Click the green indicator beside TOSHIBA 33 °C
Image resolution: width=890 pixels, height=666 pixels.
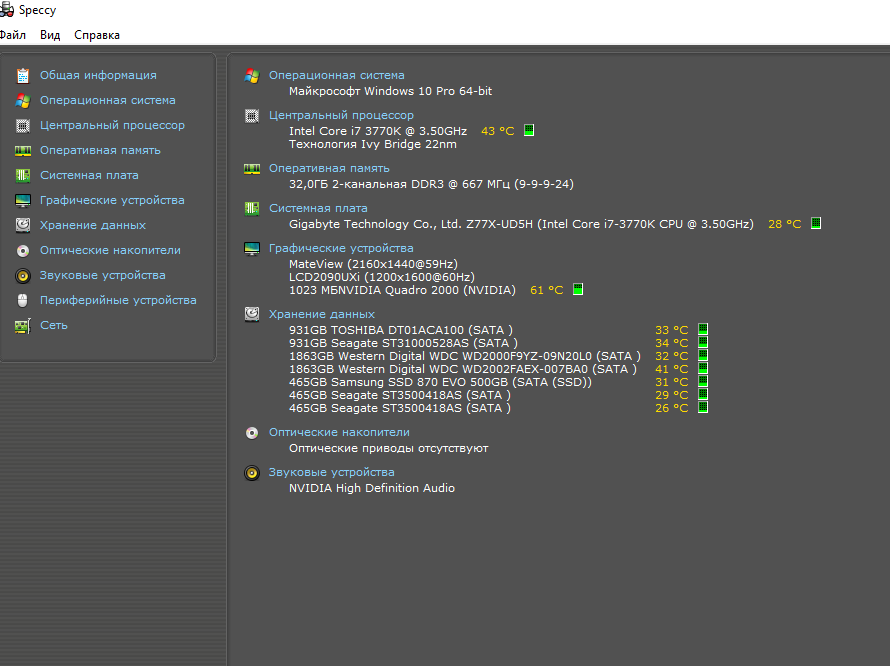(703, 329)
